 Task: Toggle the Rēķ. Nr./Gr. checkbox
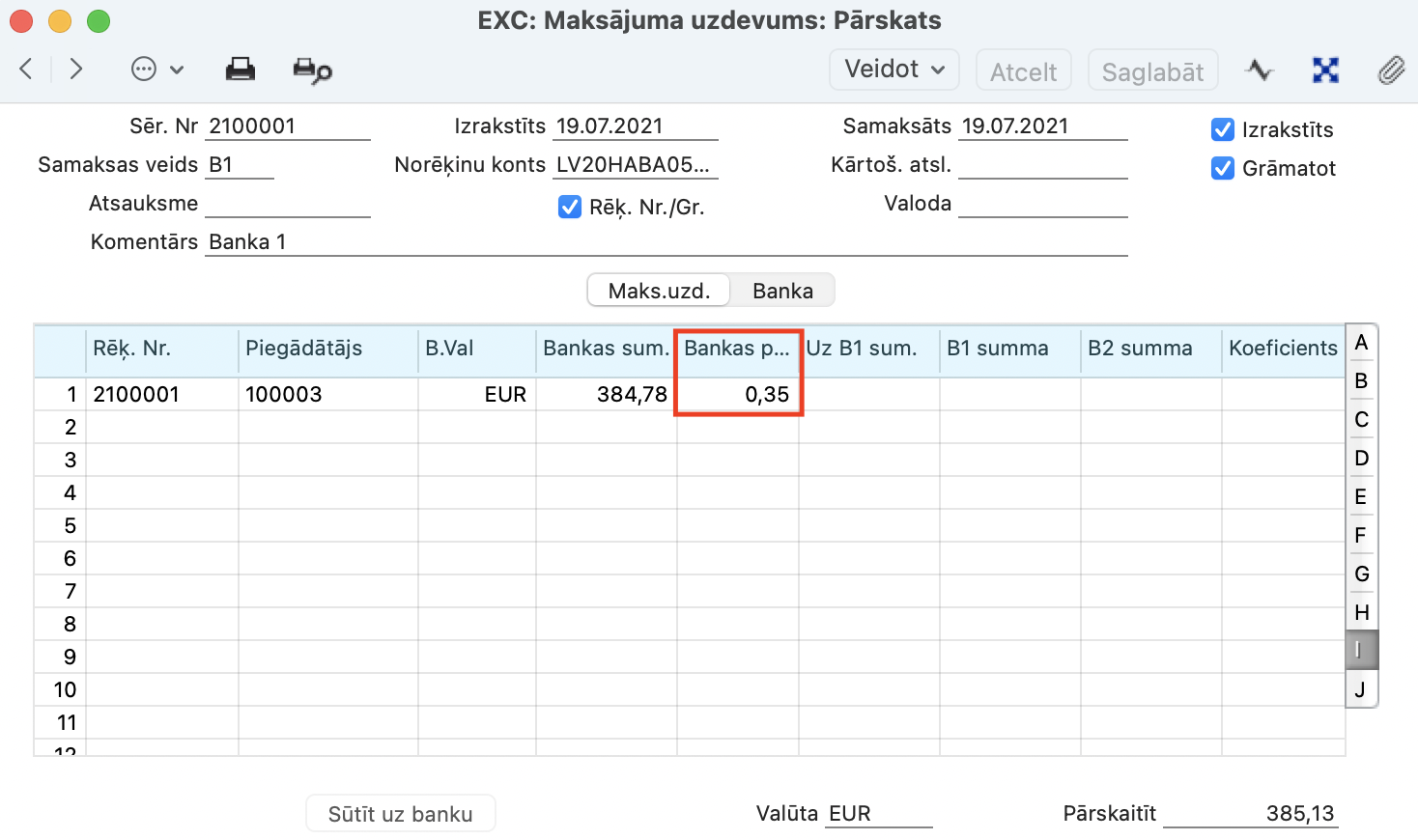[570, 207]
